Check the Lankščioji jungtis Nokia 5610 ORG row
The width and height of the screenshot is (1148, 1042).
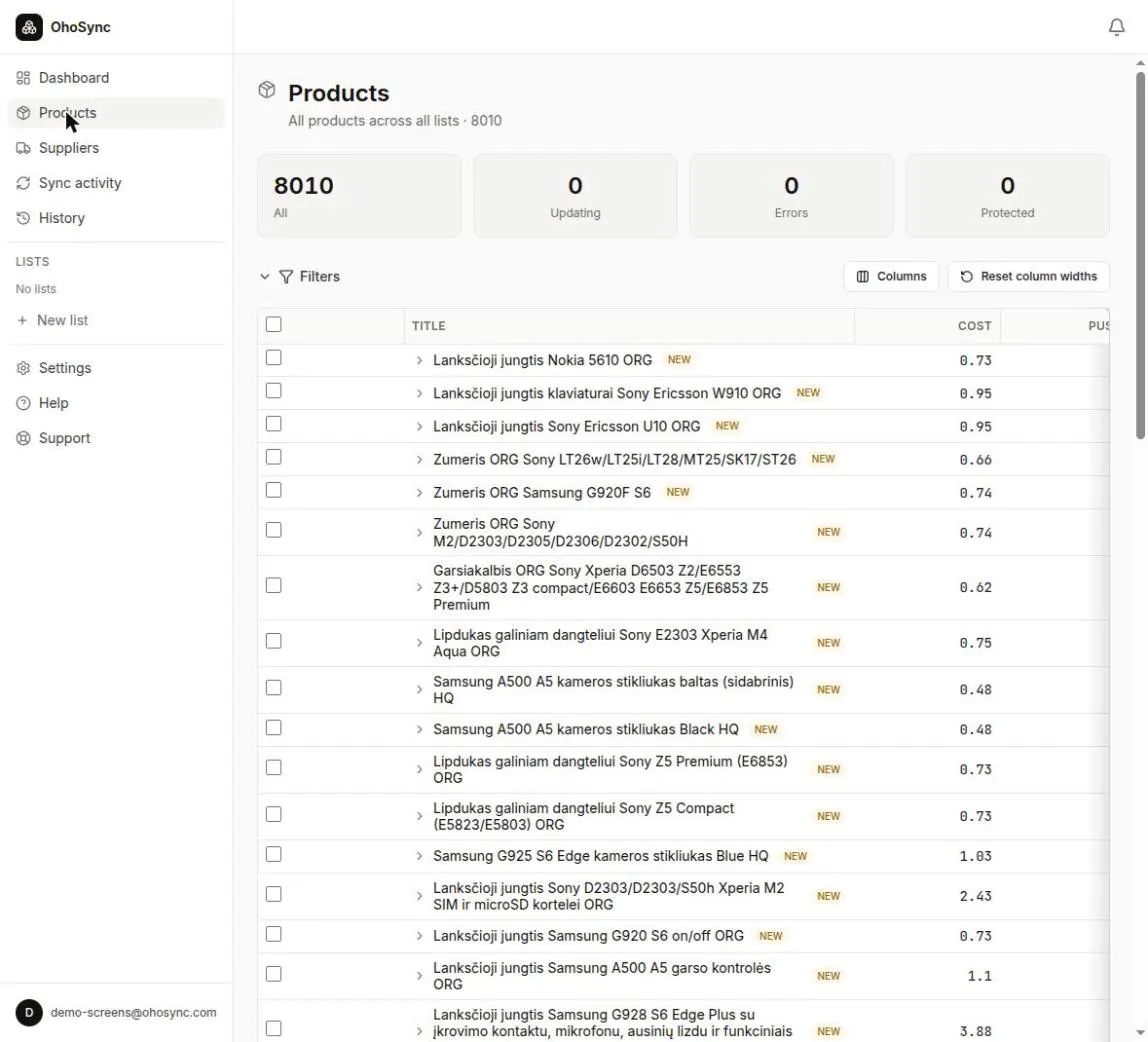coord(274,357)
